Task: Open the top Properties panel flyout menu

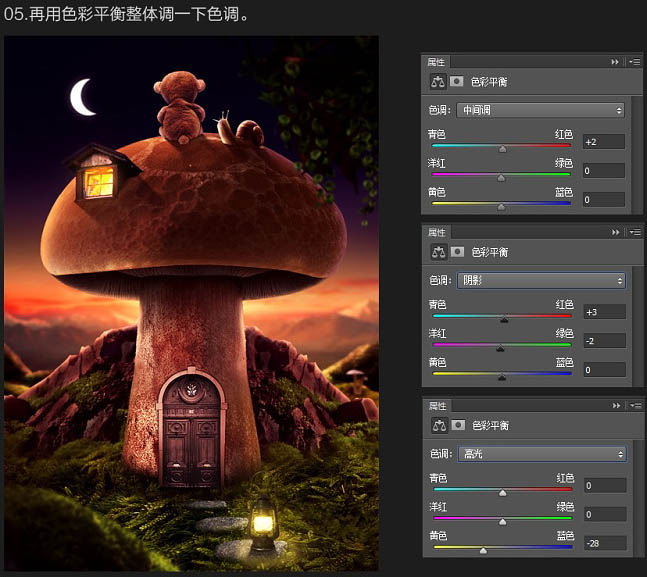Action: pos(634,61)
